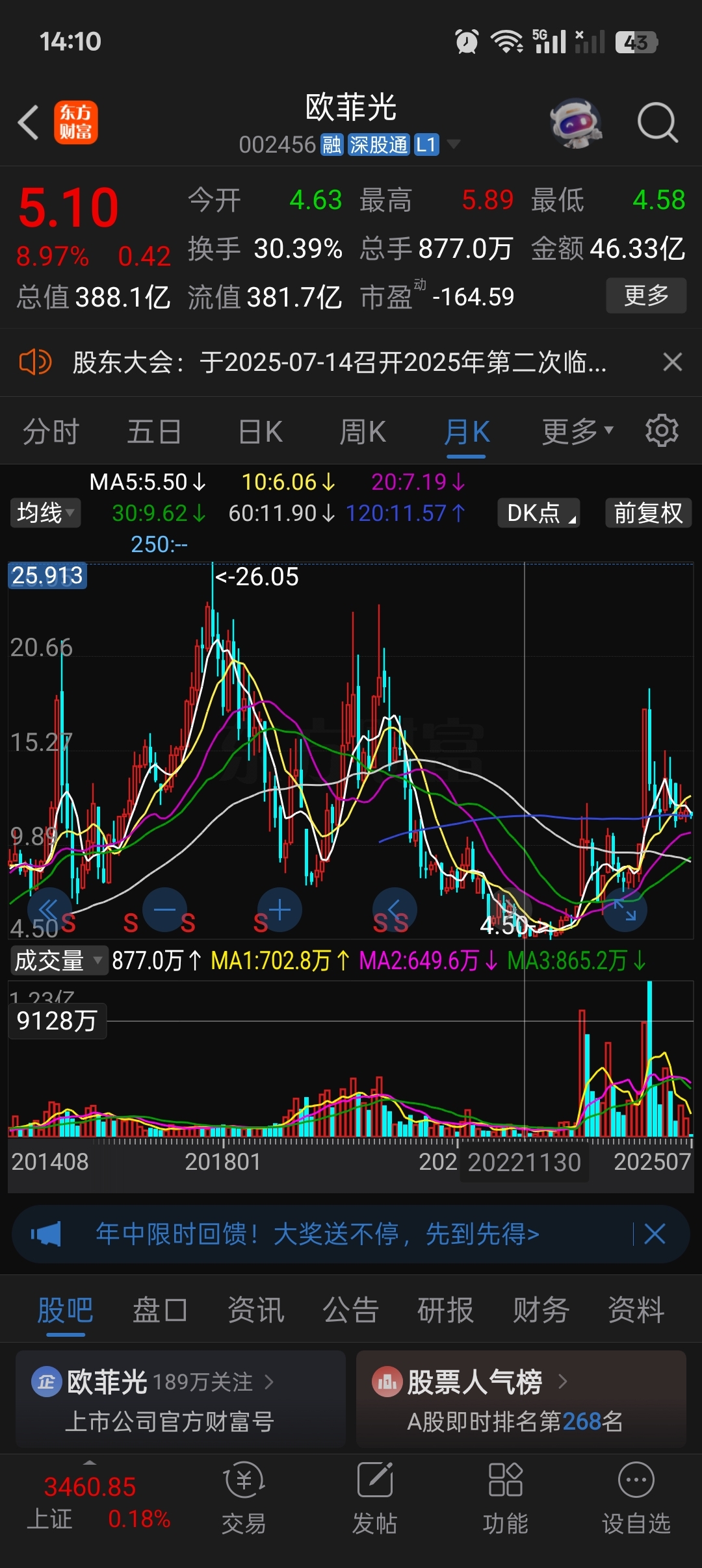Zoom in chart with plus button
Image resolution: width=702 pixels, height=1568 pixels.
279,909
